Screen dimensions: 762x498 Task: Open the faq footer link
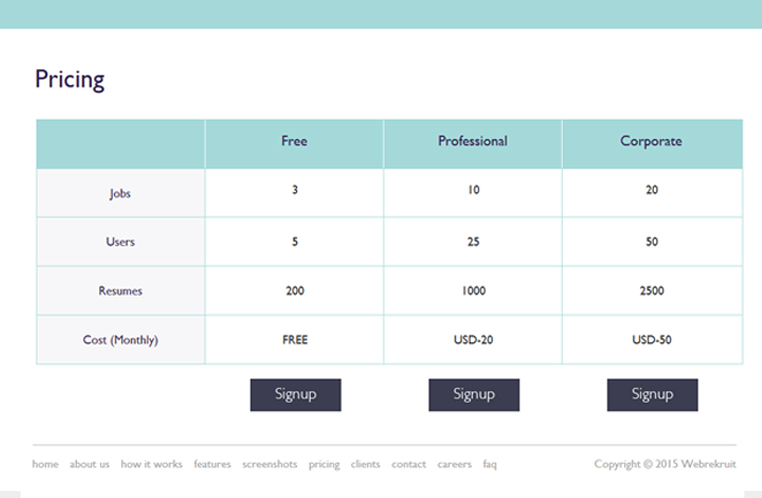pos(490,464)
